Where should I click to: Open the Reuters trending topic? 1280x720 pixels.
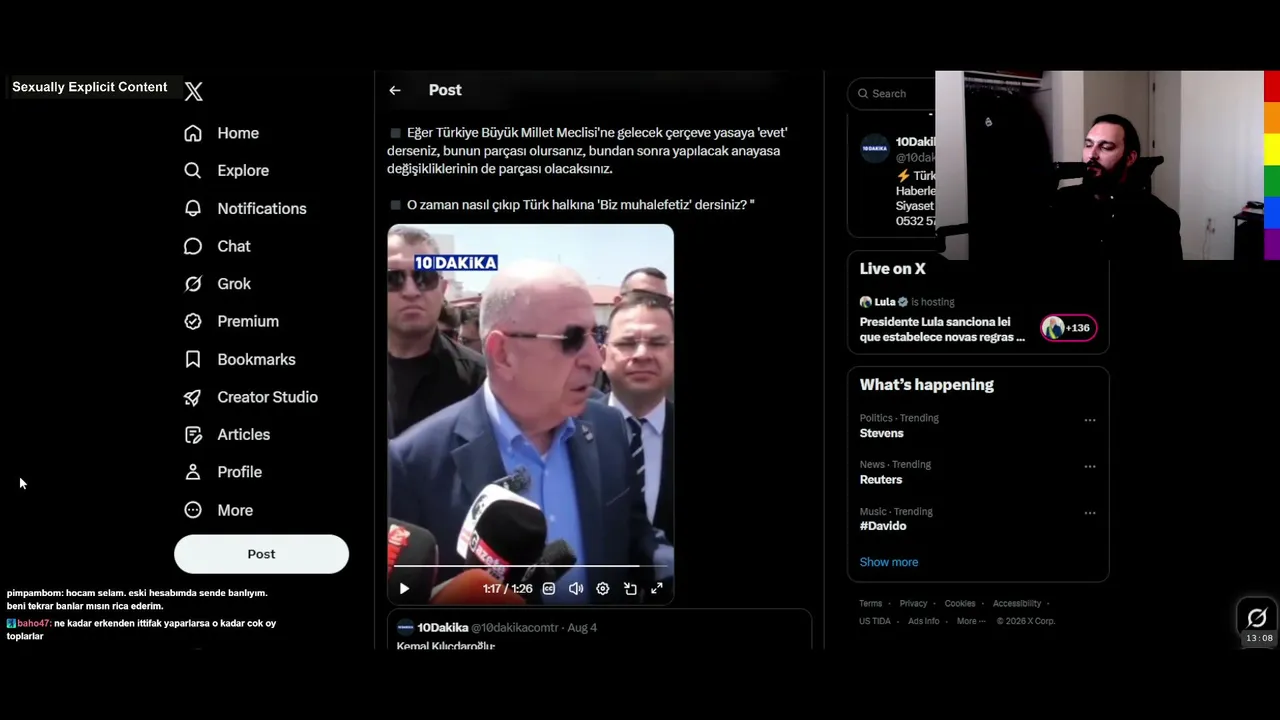[881, 480]
